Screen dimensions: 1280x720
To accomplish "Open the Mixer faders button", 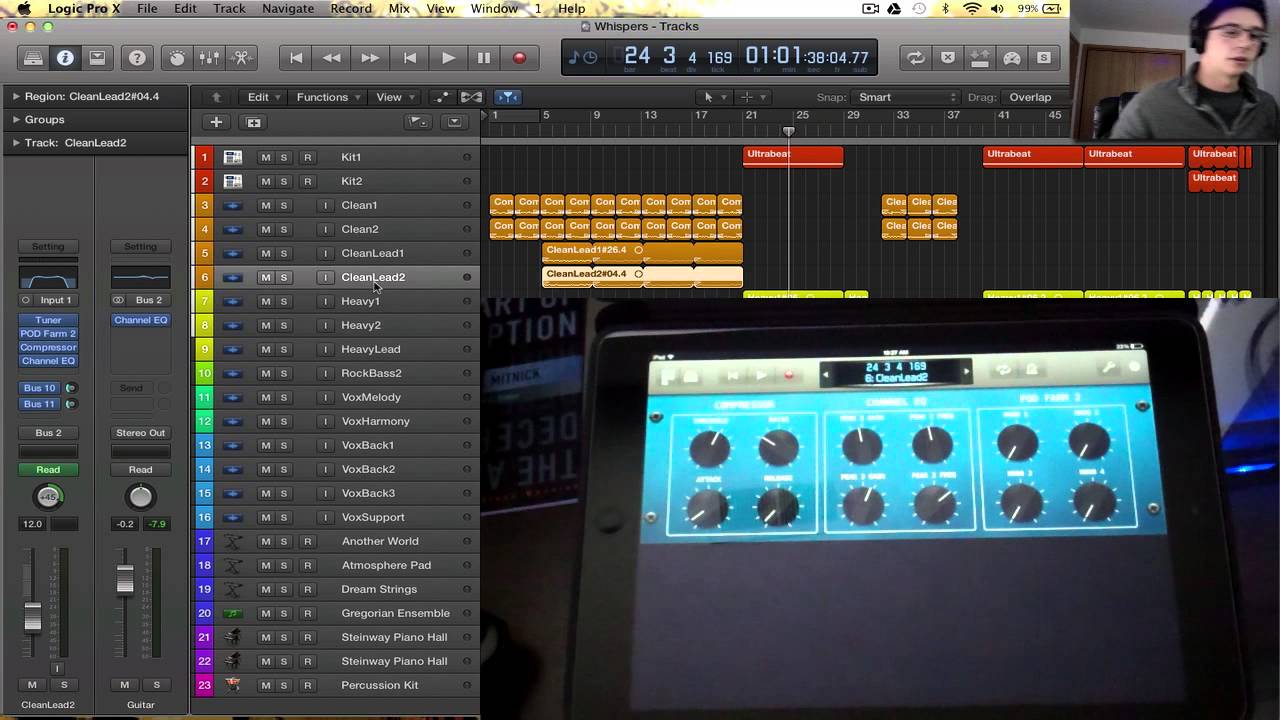I will 209,58.
